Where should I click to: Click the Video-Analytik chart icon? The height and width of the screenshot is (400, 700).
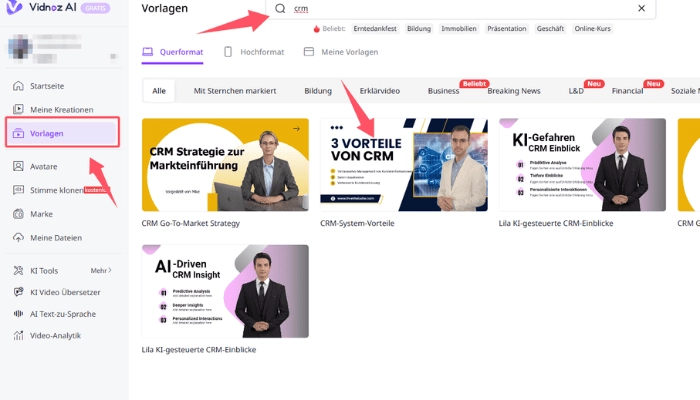18,335
